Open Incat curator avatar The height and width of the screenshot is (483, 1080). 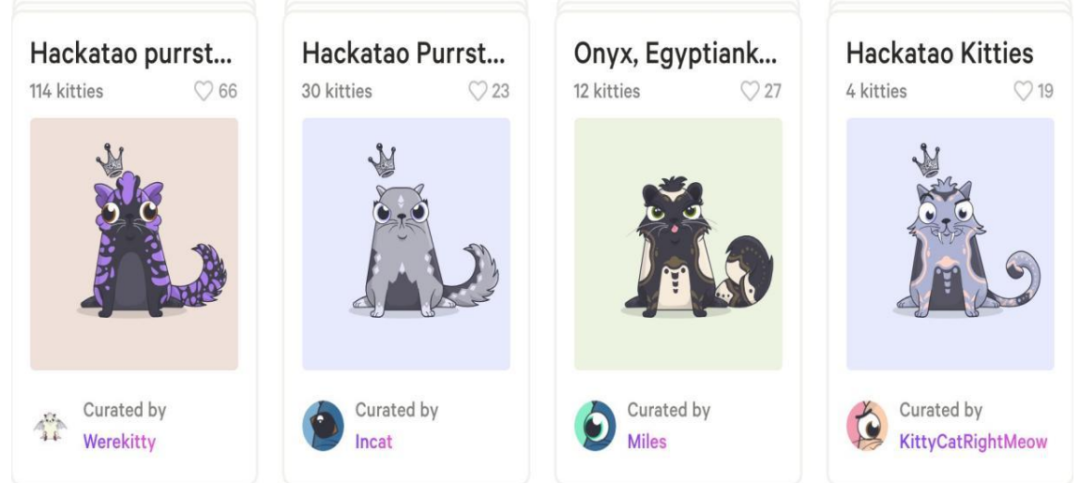pyautogui.click(x=323, y=426)
